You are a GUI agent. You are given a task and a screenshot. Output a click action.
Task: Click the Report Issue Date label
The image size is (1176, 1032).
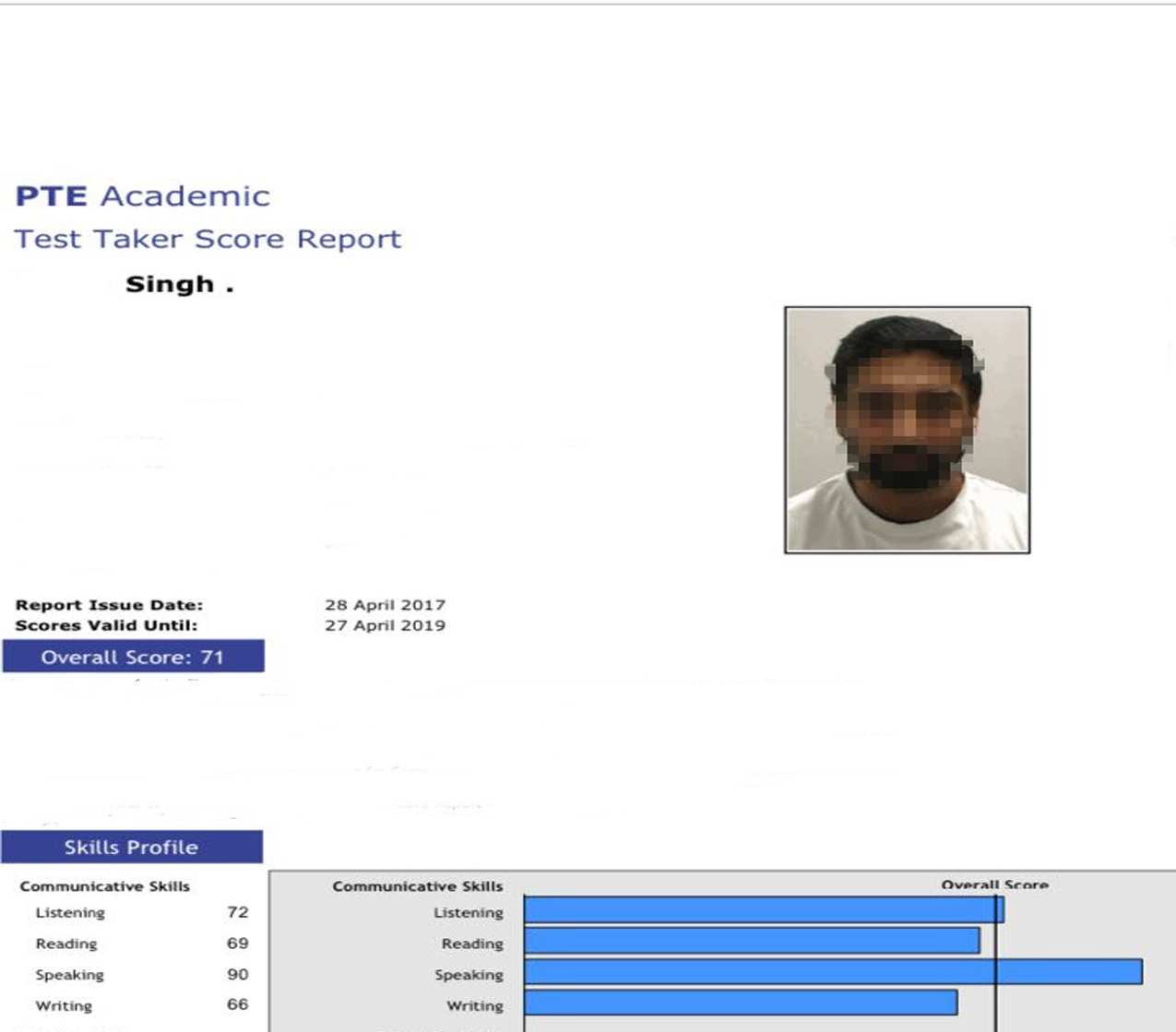pos(109,605)
